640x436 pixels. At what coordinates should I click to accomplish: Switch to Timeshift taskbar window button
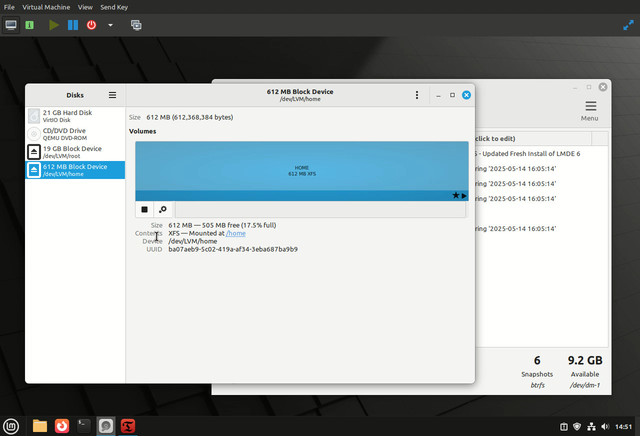pos(128,426)
